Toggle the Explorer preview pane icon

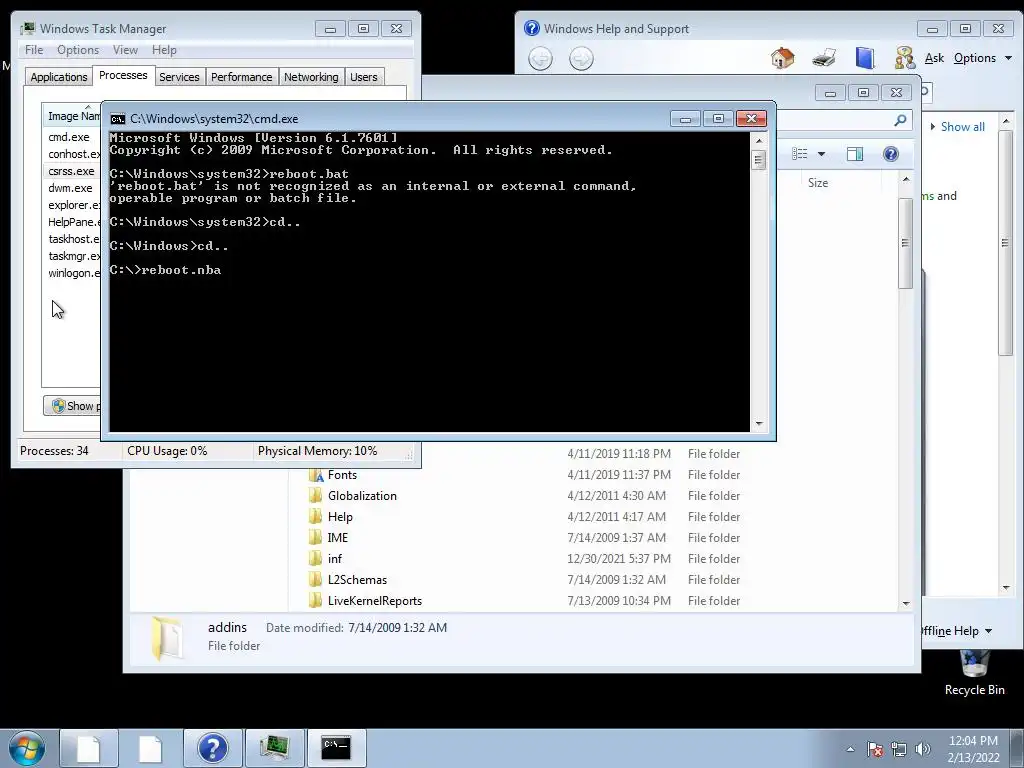point(854,154)
